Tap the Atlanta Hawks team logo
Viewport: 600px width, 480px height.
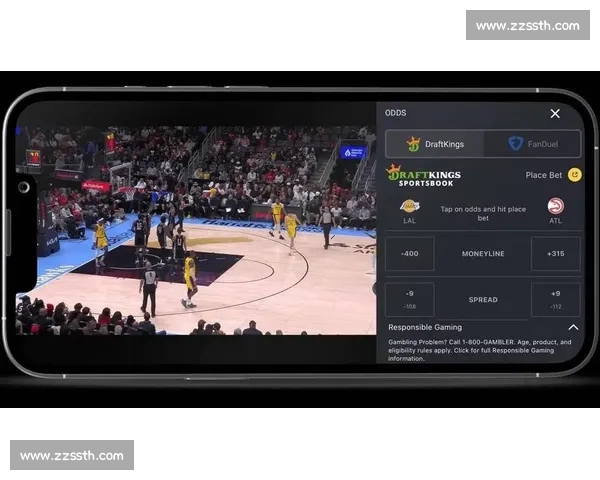coord(555,206)
